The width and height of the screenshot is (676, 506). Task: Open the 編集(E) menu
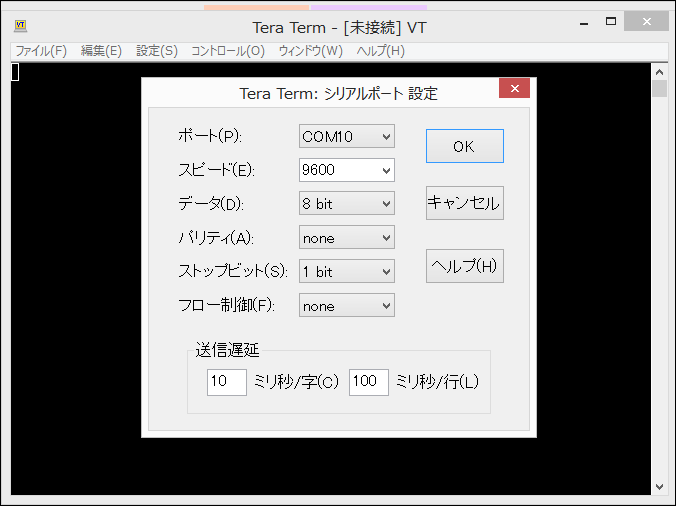click(101, 51)
